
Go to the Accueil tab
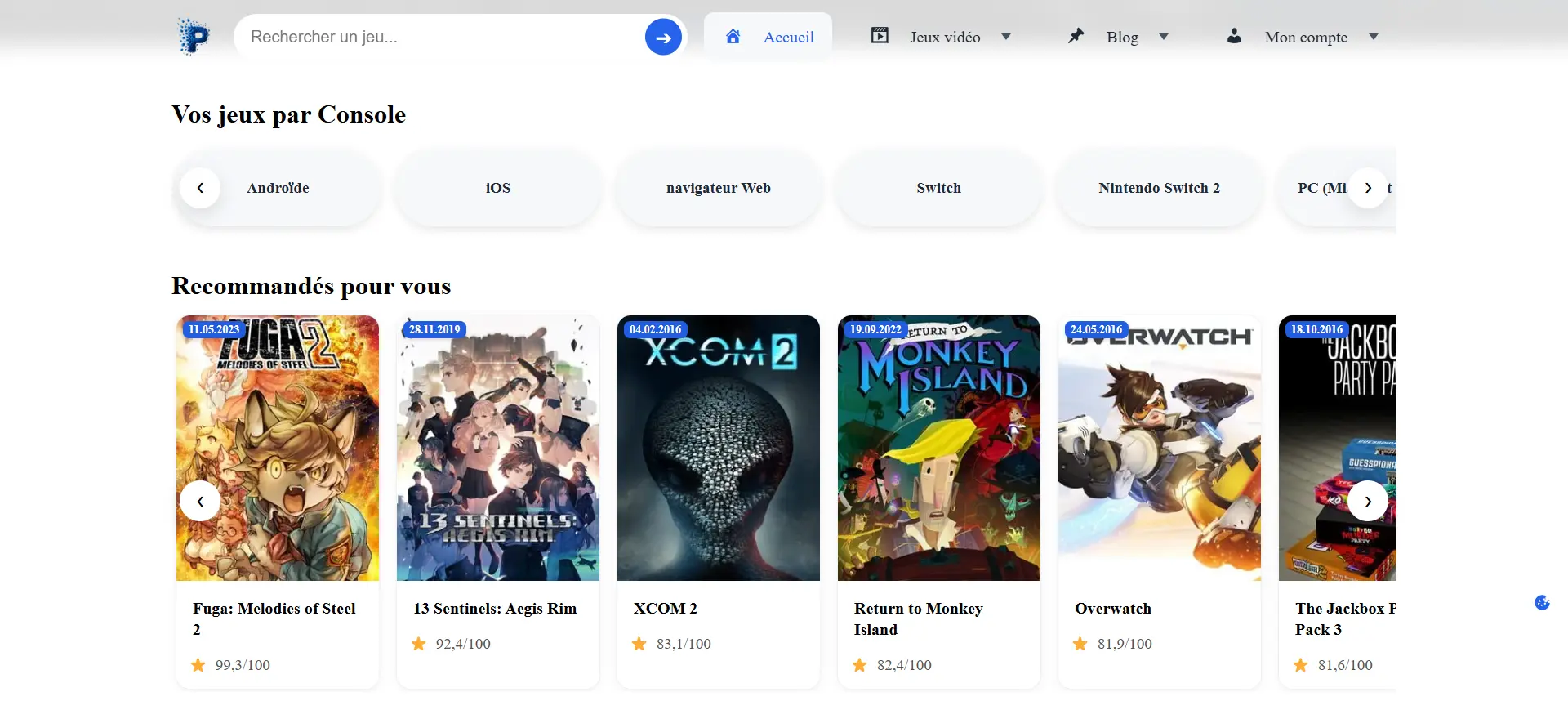(x=788, y=38)
